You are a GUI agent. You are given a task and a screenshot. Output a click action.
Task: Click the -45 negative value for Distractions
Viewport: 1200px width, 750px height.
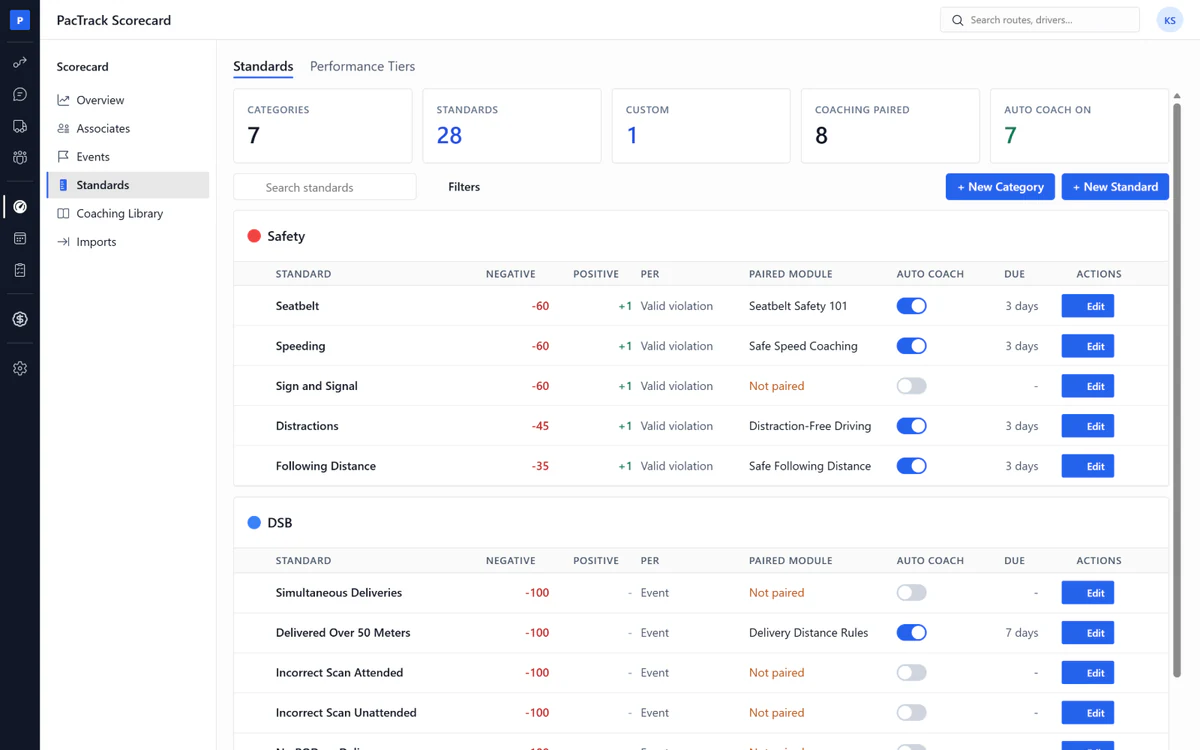pyautogui.click(x=540, y=426)
